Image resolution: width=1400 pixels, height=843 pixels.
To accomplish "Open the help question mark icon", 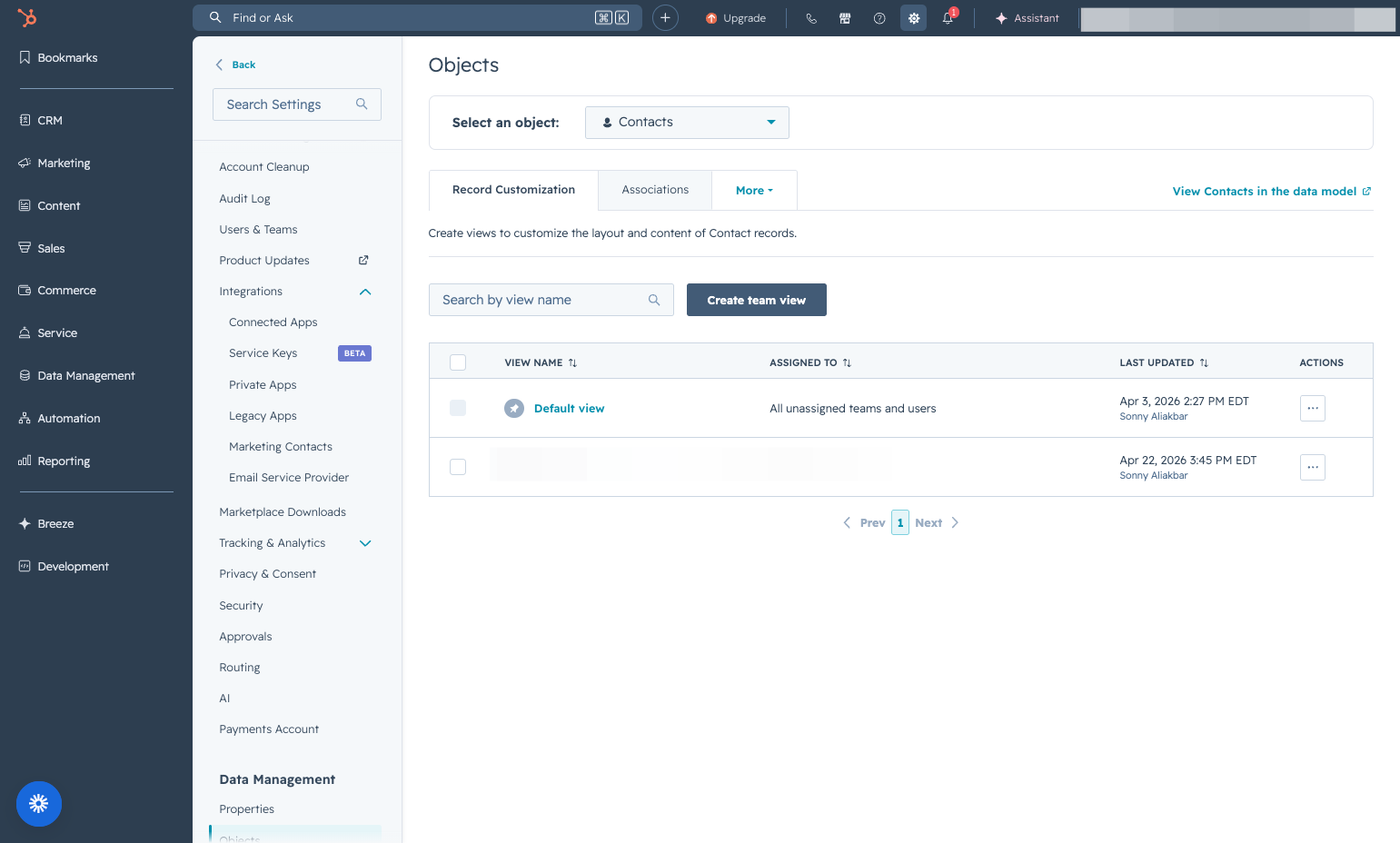I will (879, 18).
